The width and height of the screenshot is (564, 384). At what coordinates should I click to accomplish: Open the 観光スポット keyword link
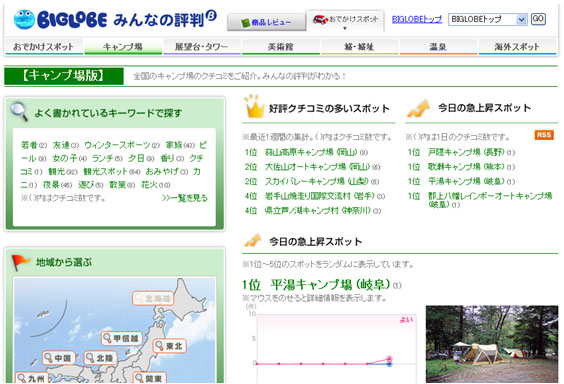pos(106,172)
